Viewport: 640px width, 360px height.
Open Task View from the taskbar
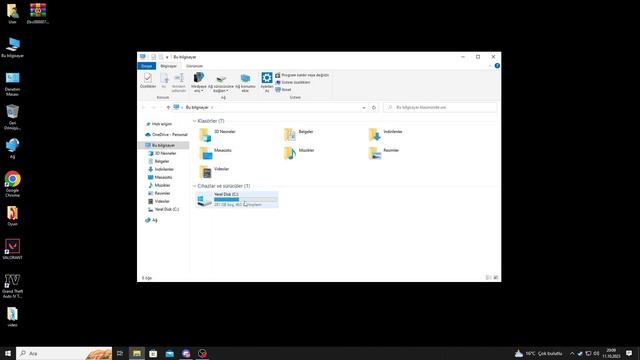click(120, 353)
